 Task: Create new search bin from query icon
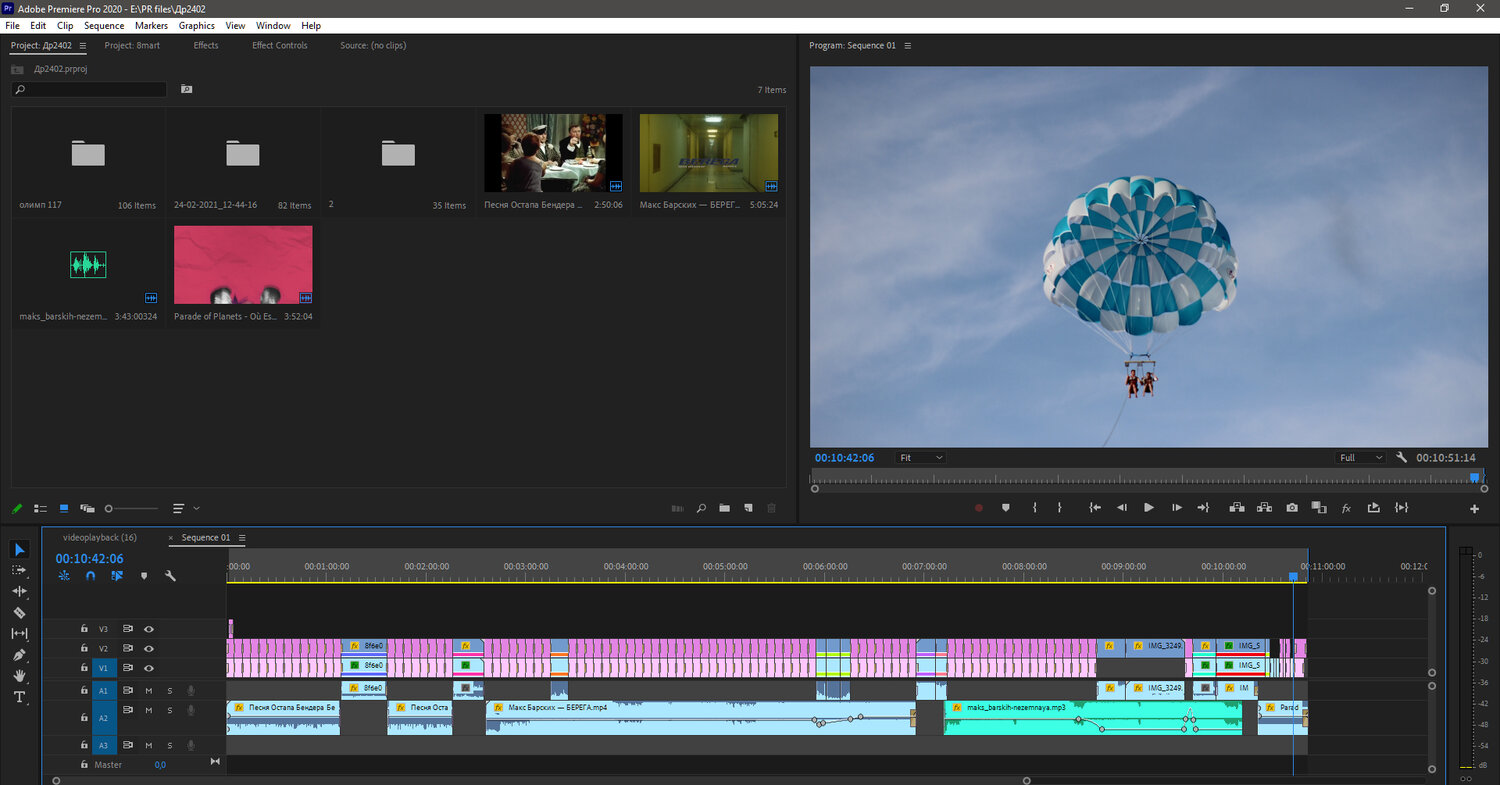pos(186,89)
